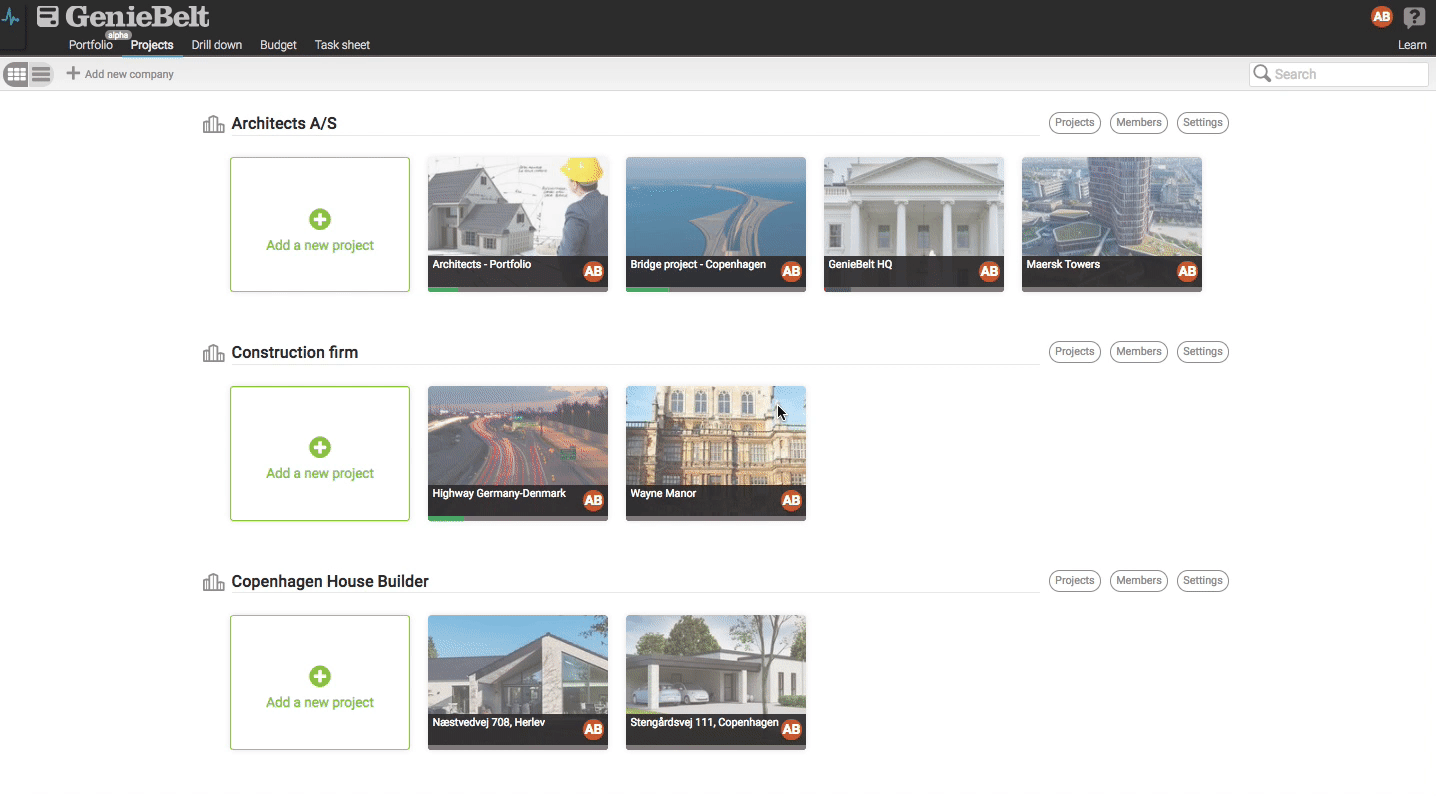Click AB avatar on Stengårdsvej 111 card

(x=791, y=729)
